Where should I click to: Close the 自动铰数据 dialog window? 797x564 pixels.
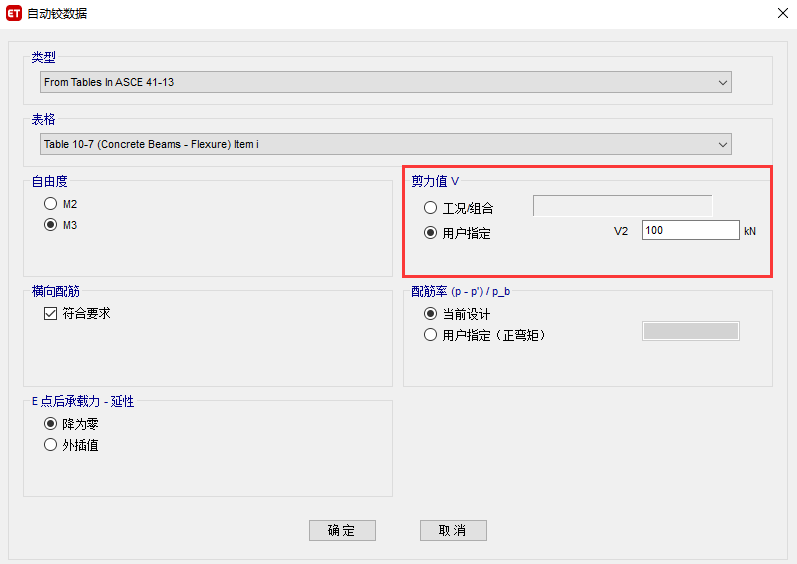tap(781, 14)
